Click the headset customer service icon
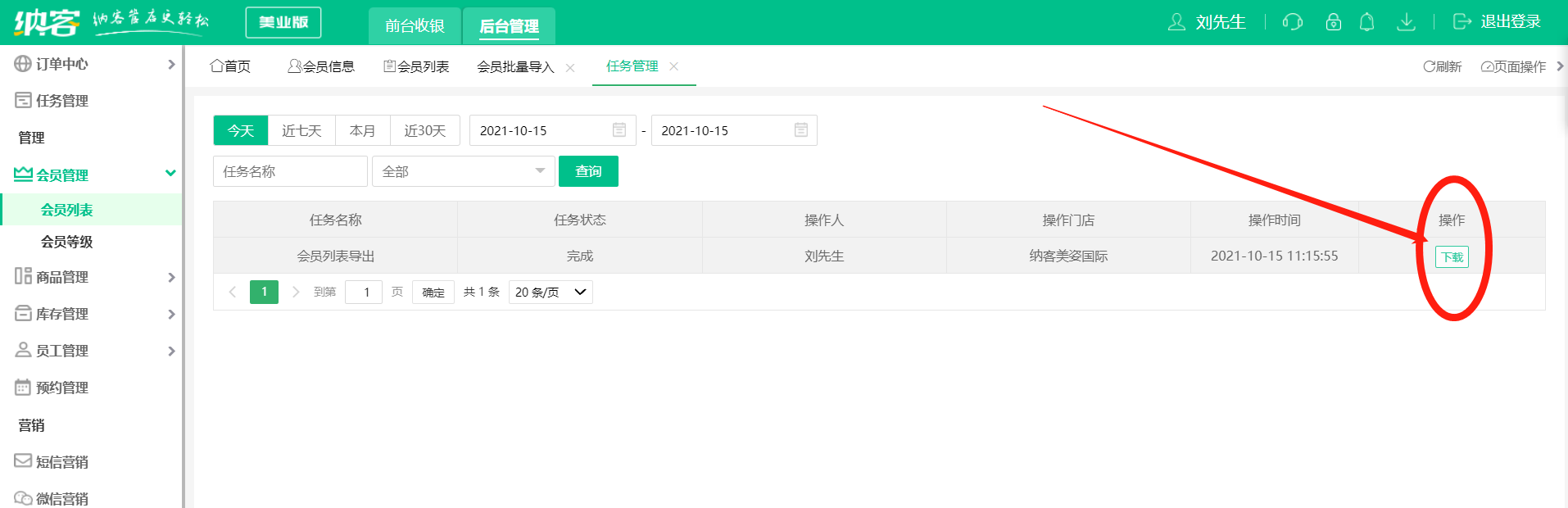Image resolution: width=1568 pixels, height=508 pixels. coord(1293,22)
